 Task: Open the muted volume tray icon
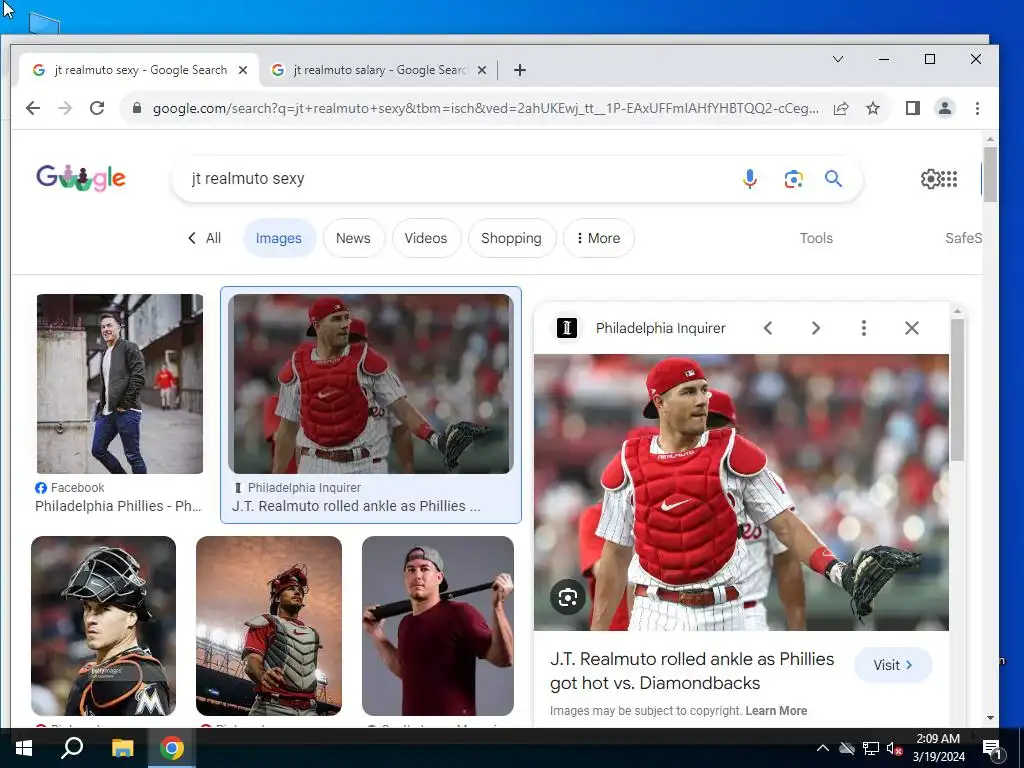[894, 748]
